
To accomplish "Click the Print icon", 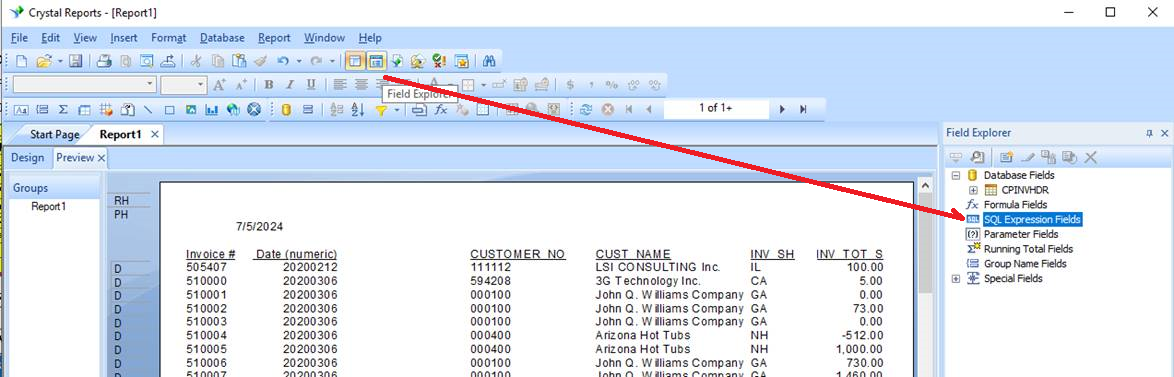I will pyautogui.click(x=105, y=61).
